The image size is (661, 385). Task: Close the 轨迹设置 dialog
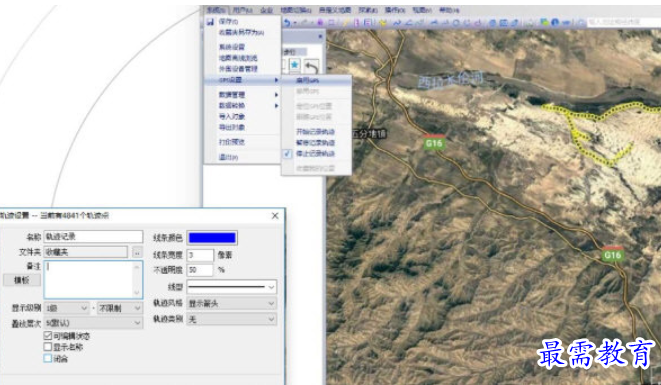275,215
